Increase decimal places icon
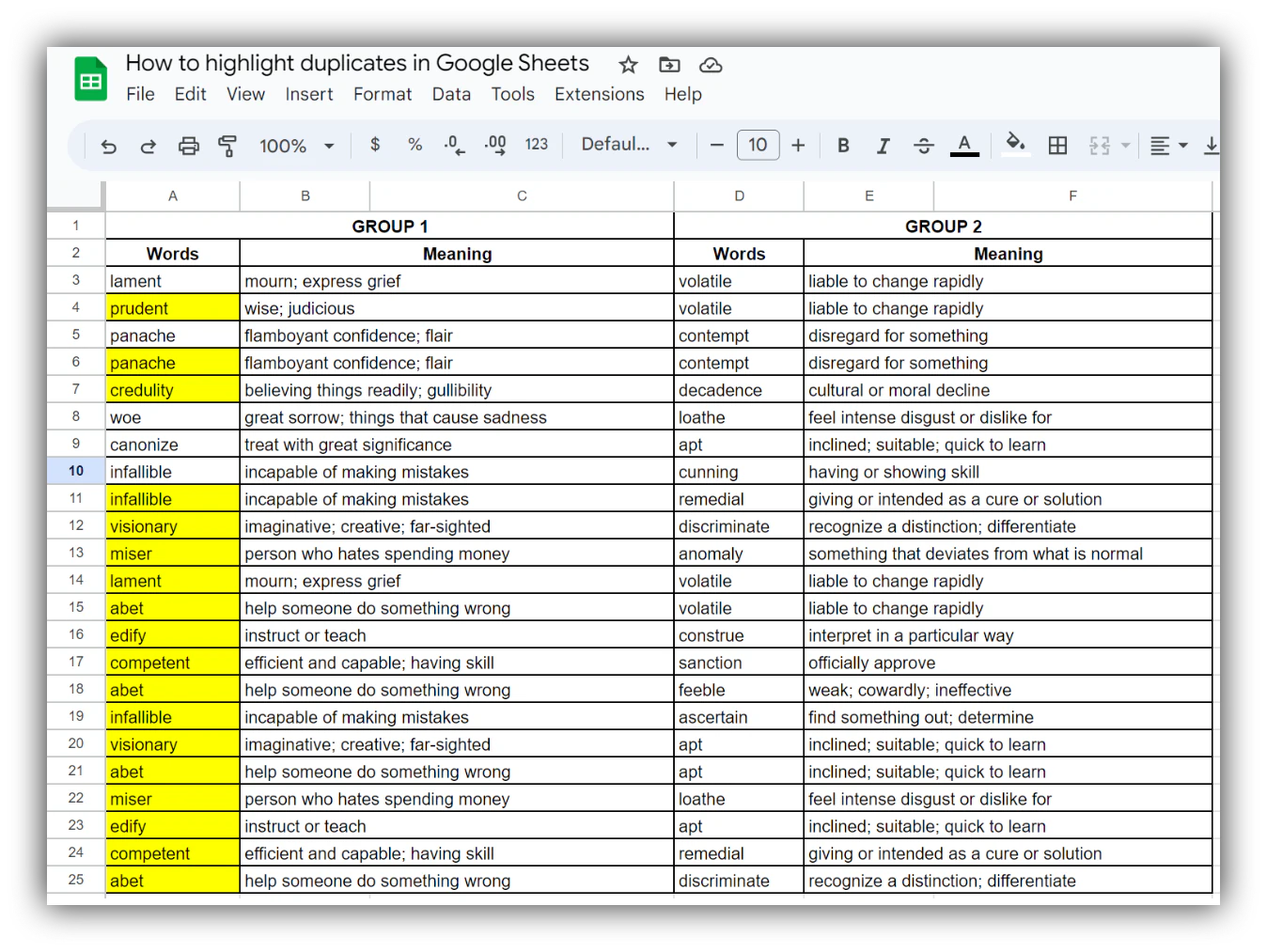The image size is (1267, 952). (495, 145)
